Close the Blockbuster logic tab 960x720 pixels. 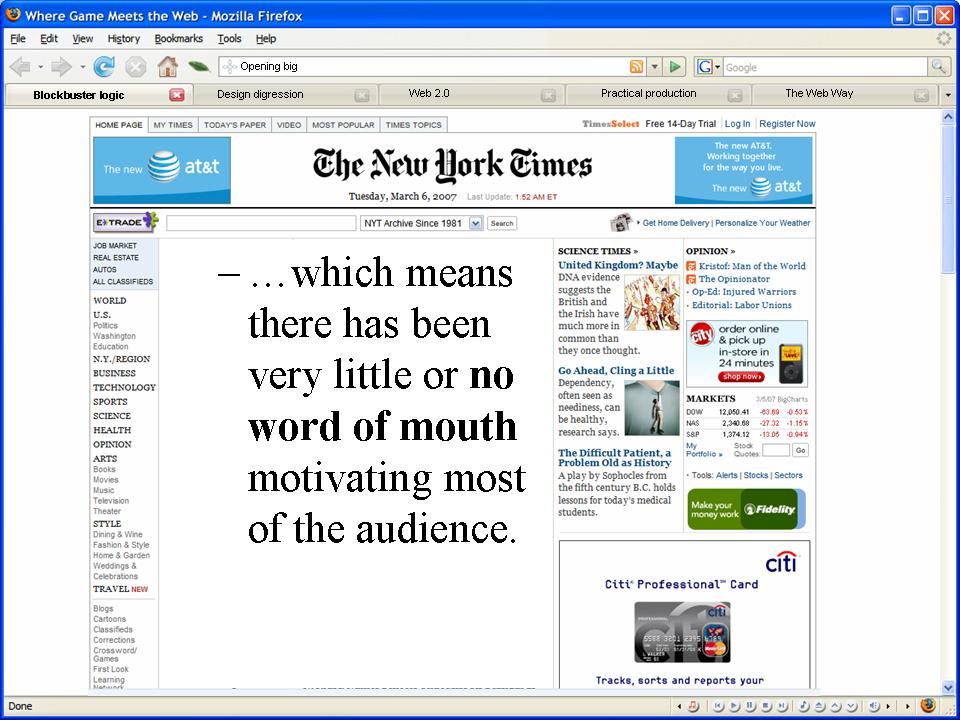(x=177, y=95)
